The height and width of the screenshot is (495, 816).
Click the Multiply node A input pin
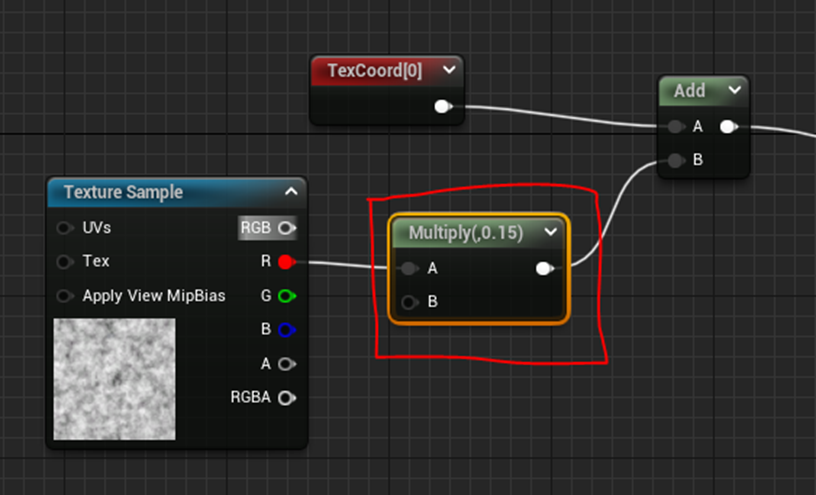409,269
